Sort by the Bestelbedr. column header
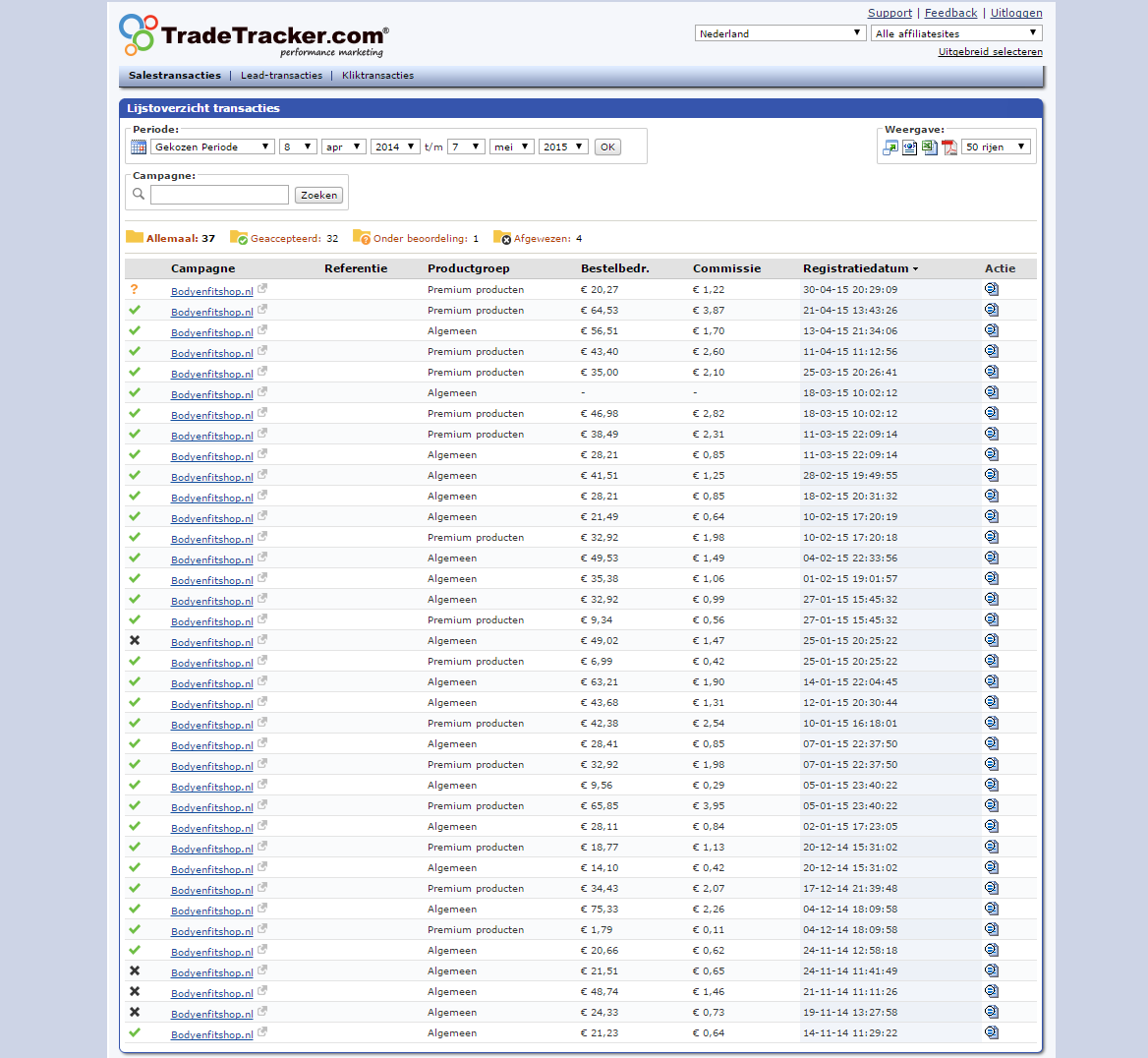The width and height of the screenshot is (1148, 1058). tap(615, 268)
